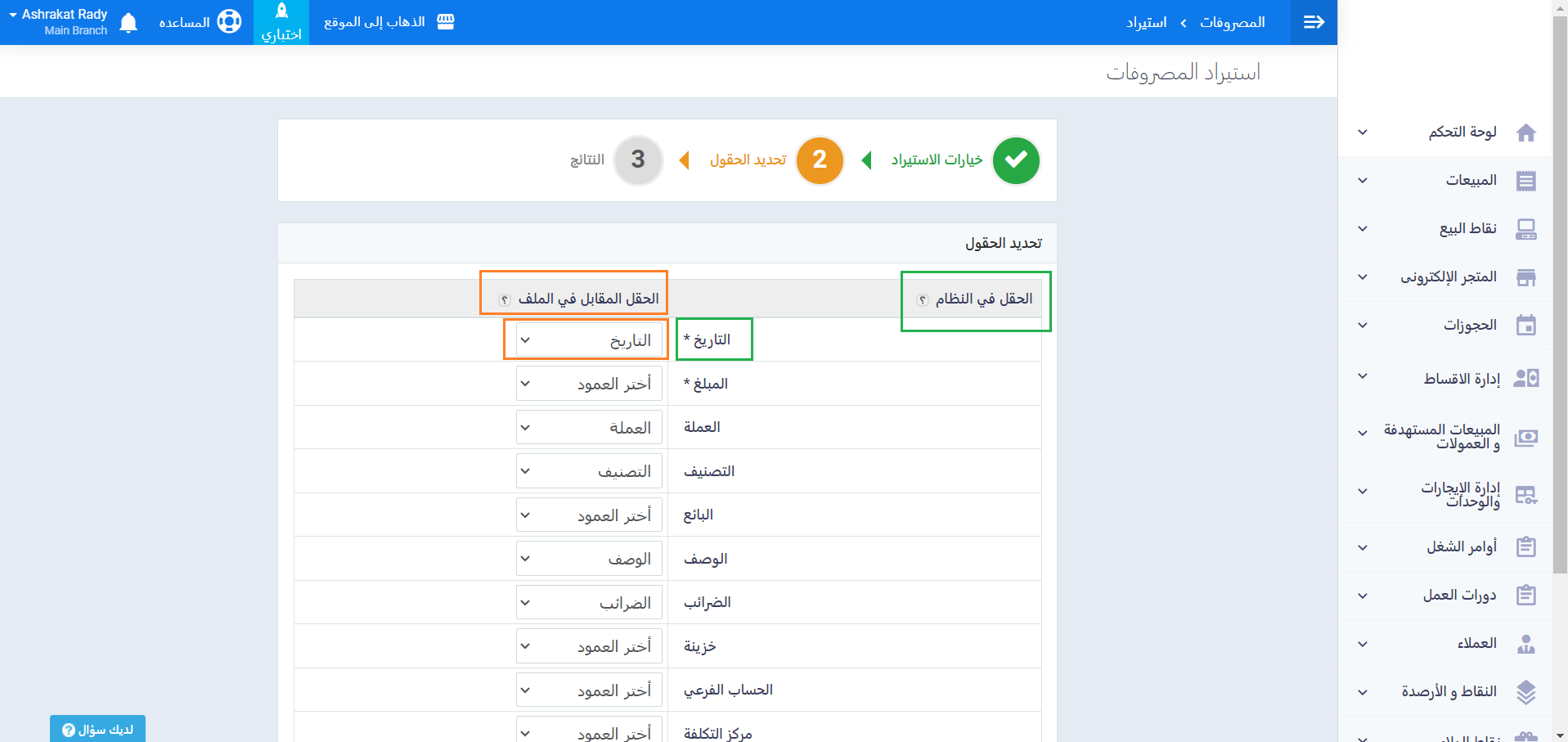Collapse sidebar using the top menu arrow icon

(1314, 22)
